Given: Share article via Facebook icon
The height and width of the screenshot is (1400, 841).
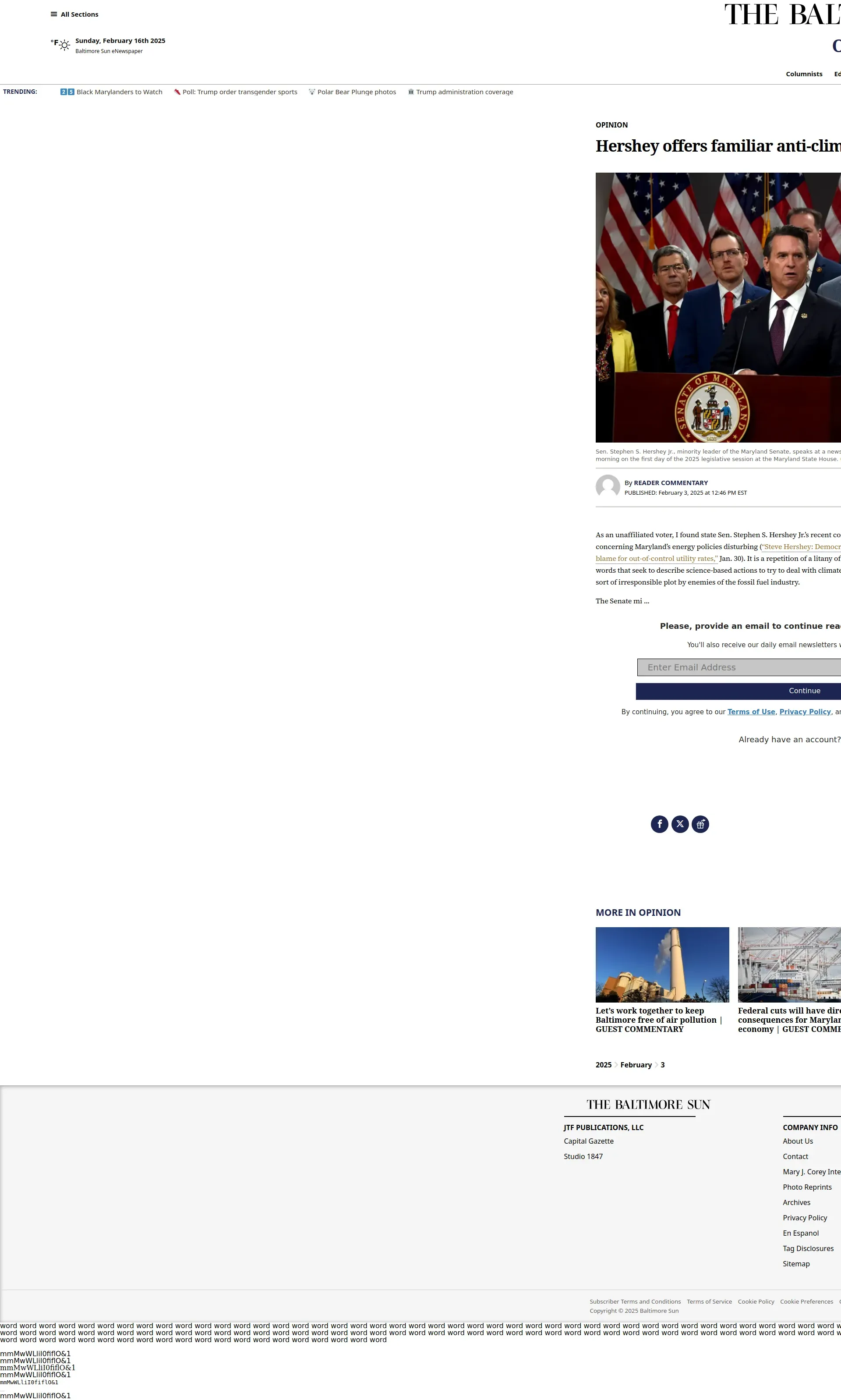Looking at the screenshot, I should click(x=659, y=824).
